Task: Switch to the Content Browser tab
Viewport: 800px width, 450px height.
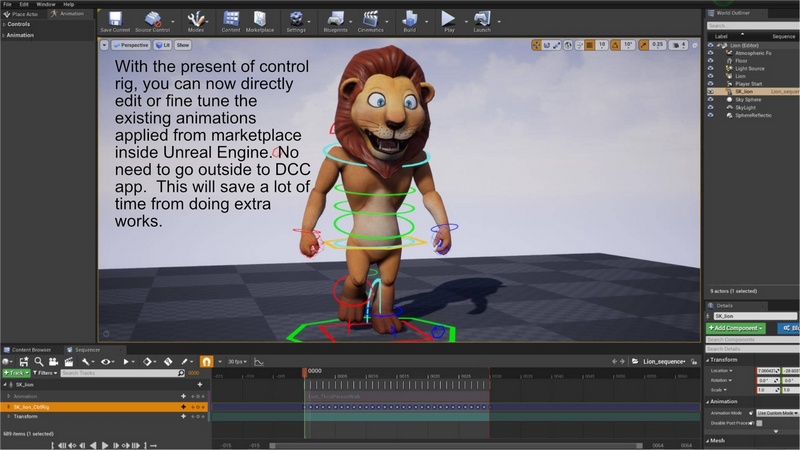Action: (31, 350)
